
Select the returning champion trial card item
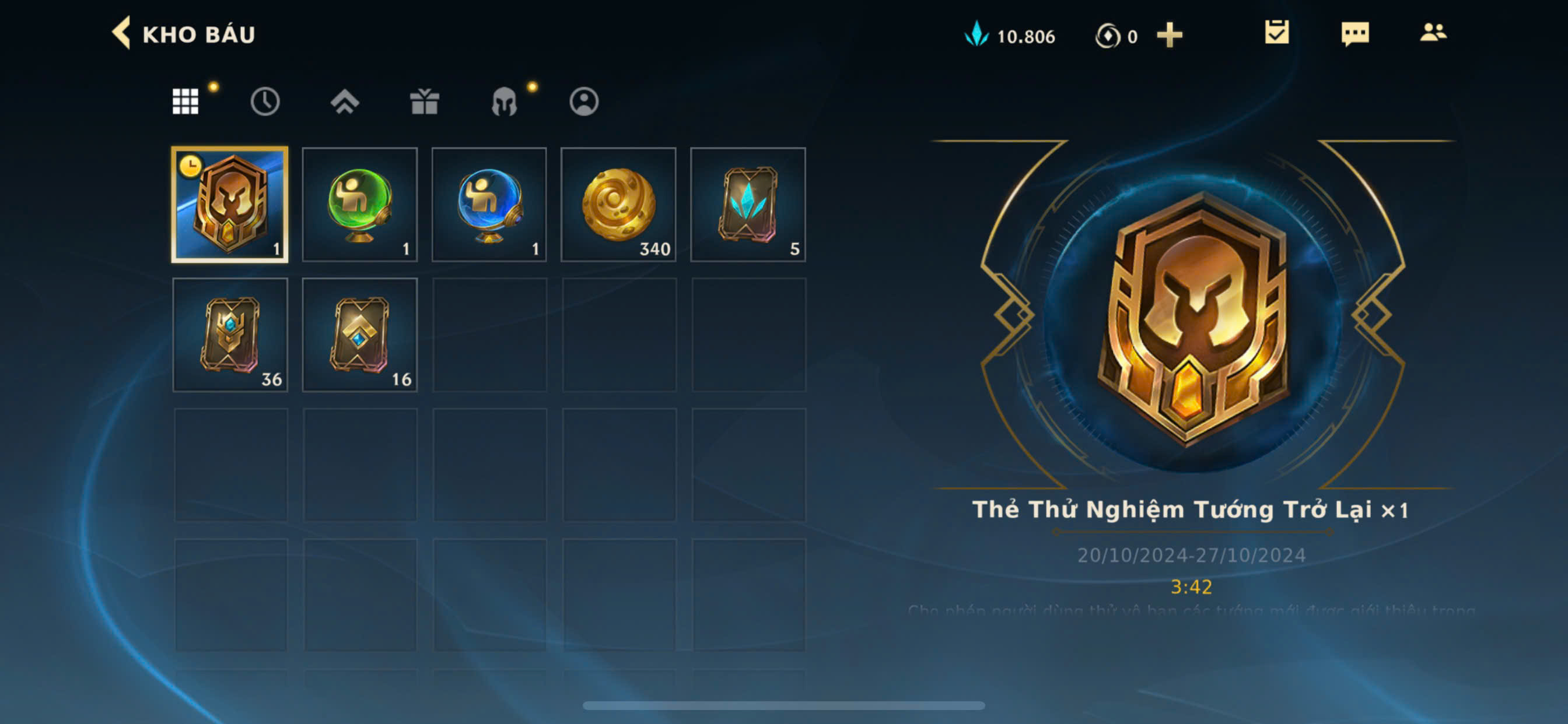tap(230, 205)
